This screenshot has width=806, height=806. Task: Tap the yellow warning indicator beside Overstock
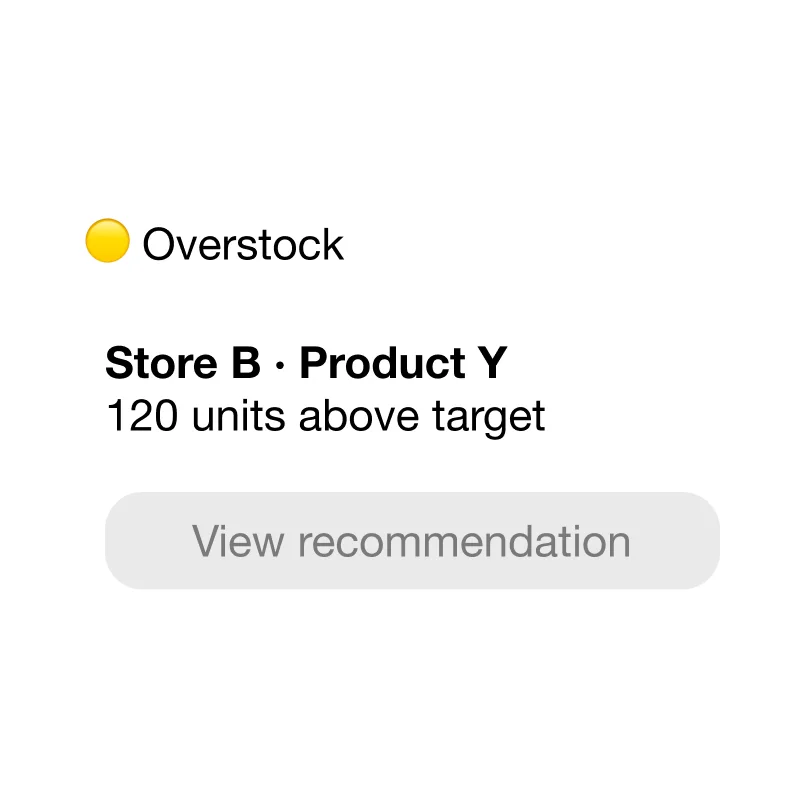(x=107, y=241)
